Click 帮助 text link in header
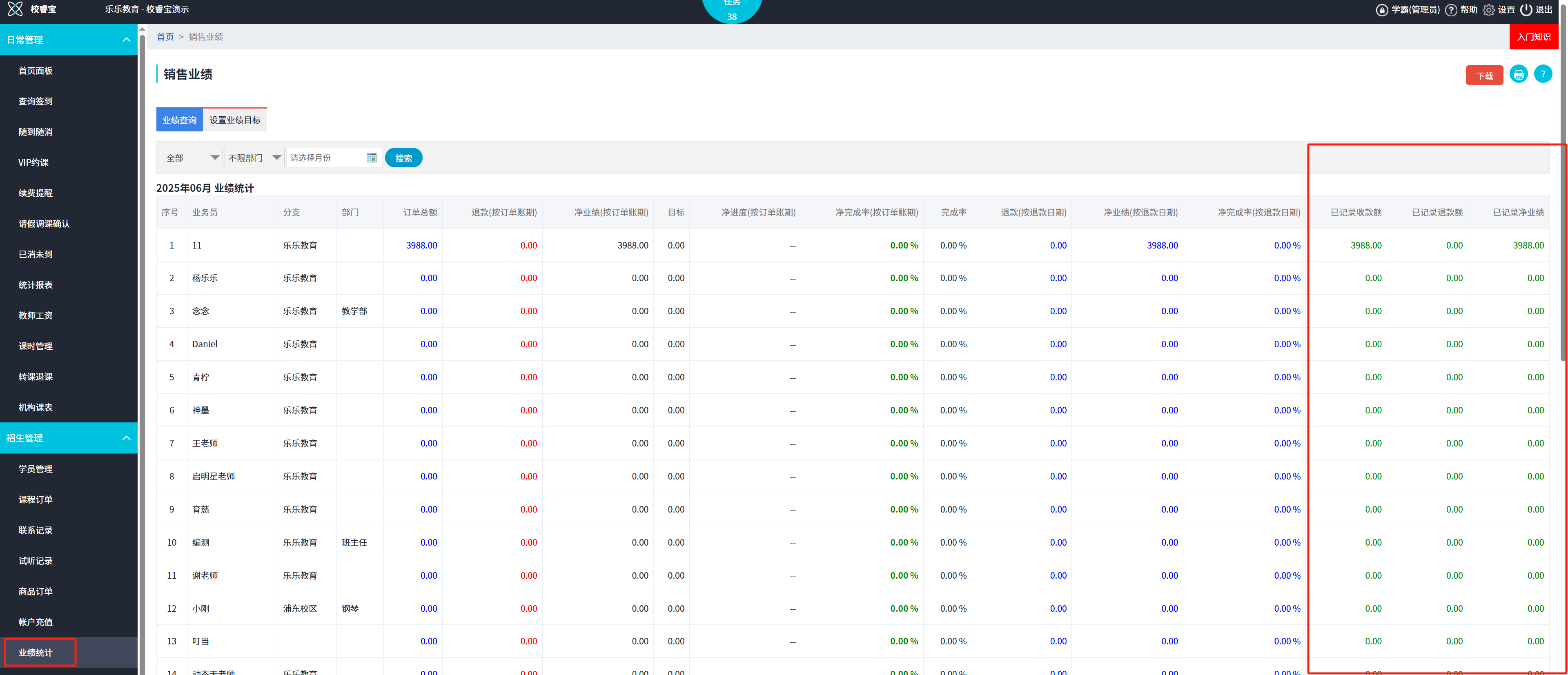The image size is (1568, 675). pos(1469,10)
